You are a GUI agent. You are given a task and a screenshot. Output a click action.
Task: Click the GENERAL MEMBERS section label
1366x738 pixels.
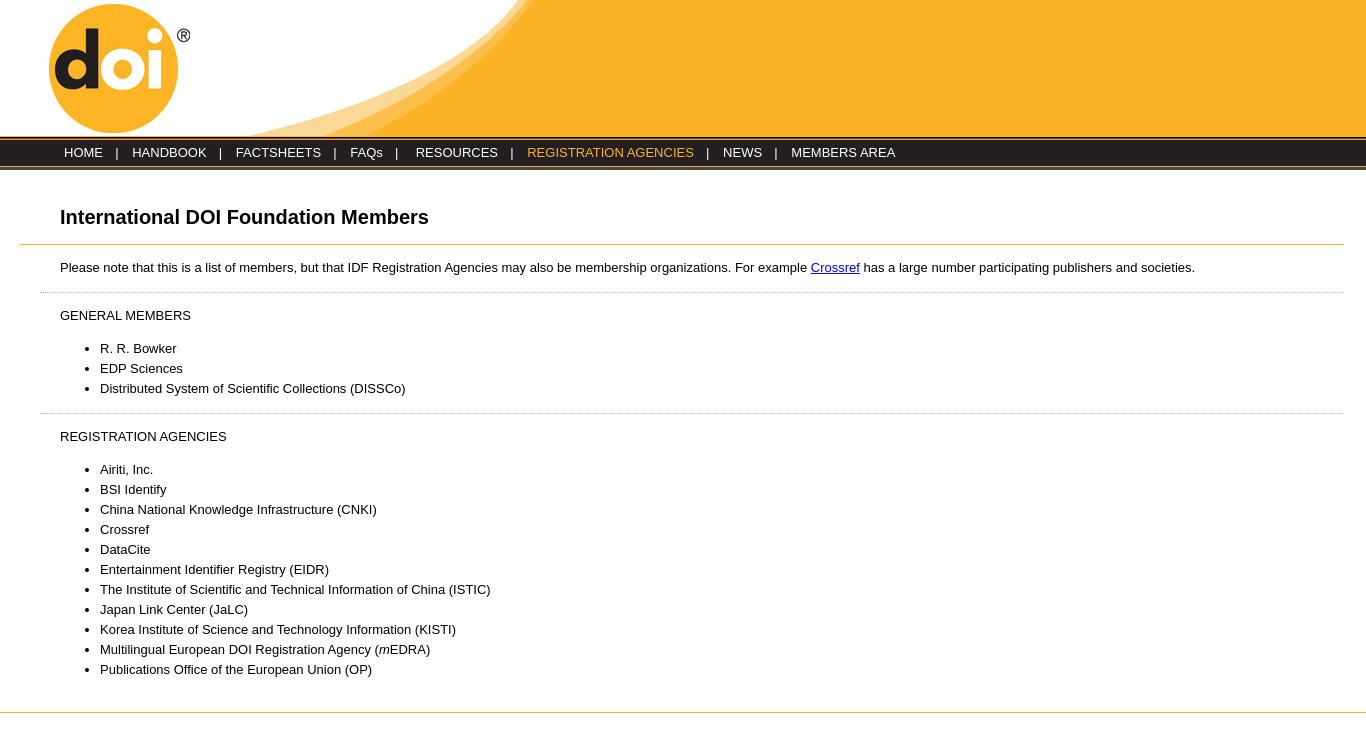[125, 316]
